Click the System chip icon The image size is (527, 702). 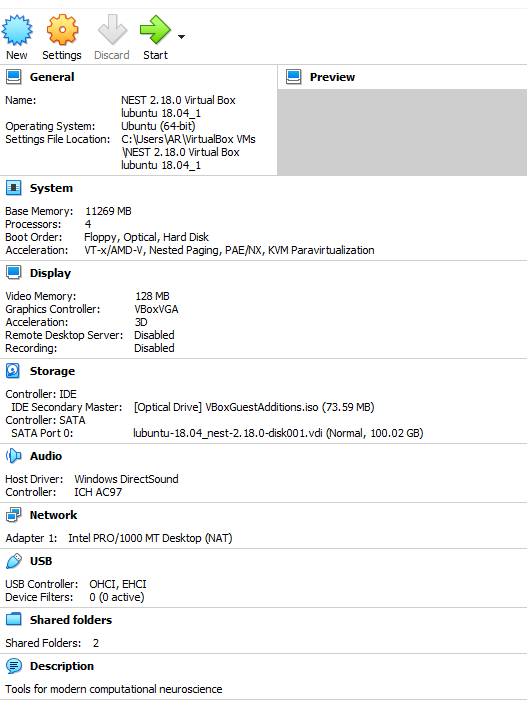coord(14,188)
